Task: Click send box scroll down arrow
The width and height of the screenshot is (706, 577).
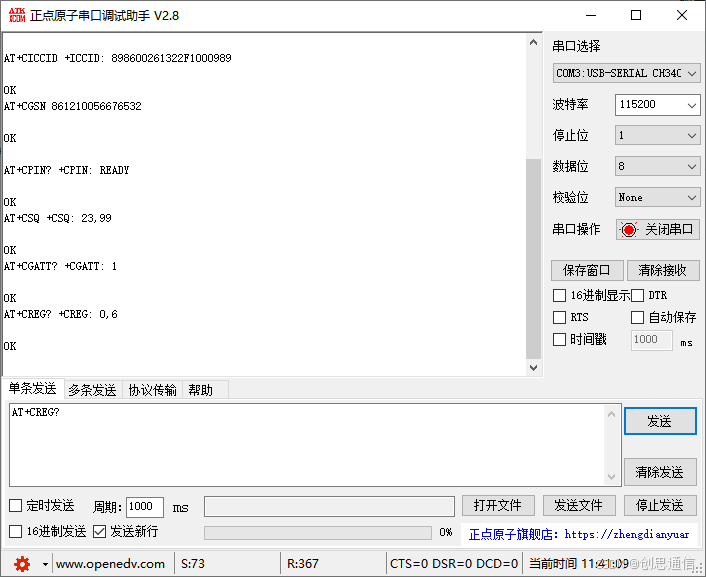Action: click(611, 477)
